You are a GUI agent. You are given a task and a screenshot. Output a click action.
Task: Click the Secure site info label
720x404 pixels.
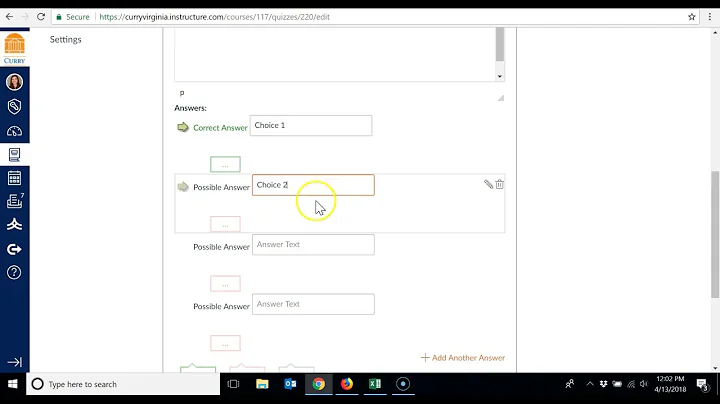coord(73,17)
